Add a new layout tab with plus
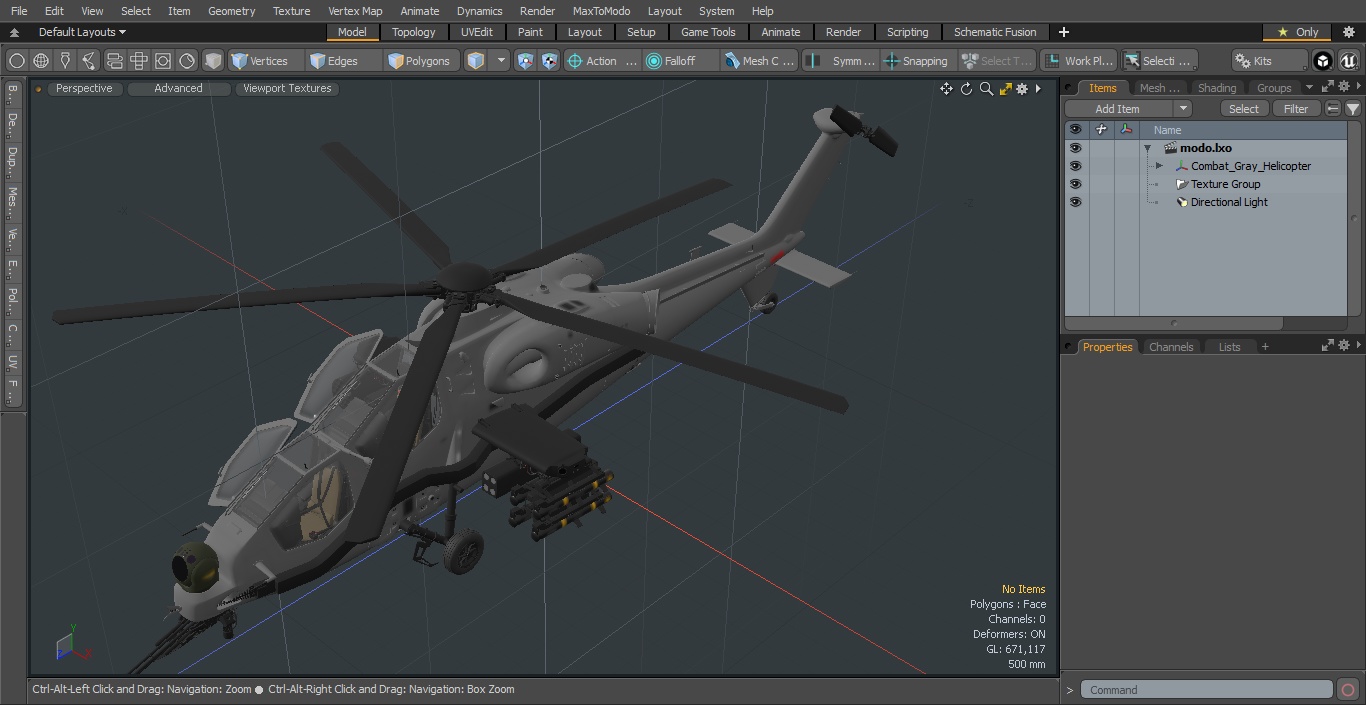 point(1063,32)
